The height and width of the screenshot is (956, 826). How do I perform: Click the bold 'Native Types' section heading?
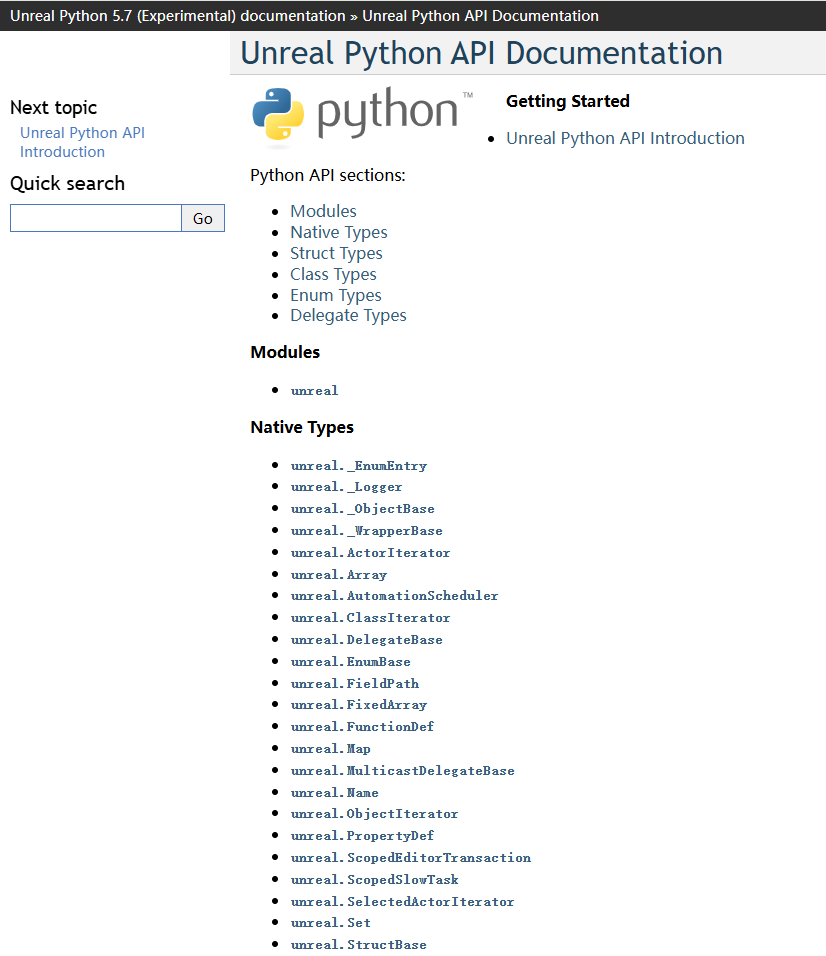tap(302, 427)
